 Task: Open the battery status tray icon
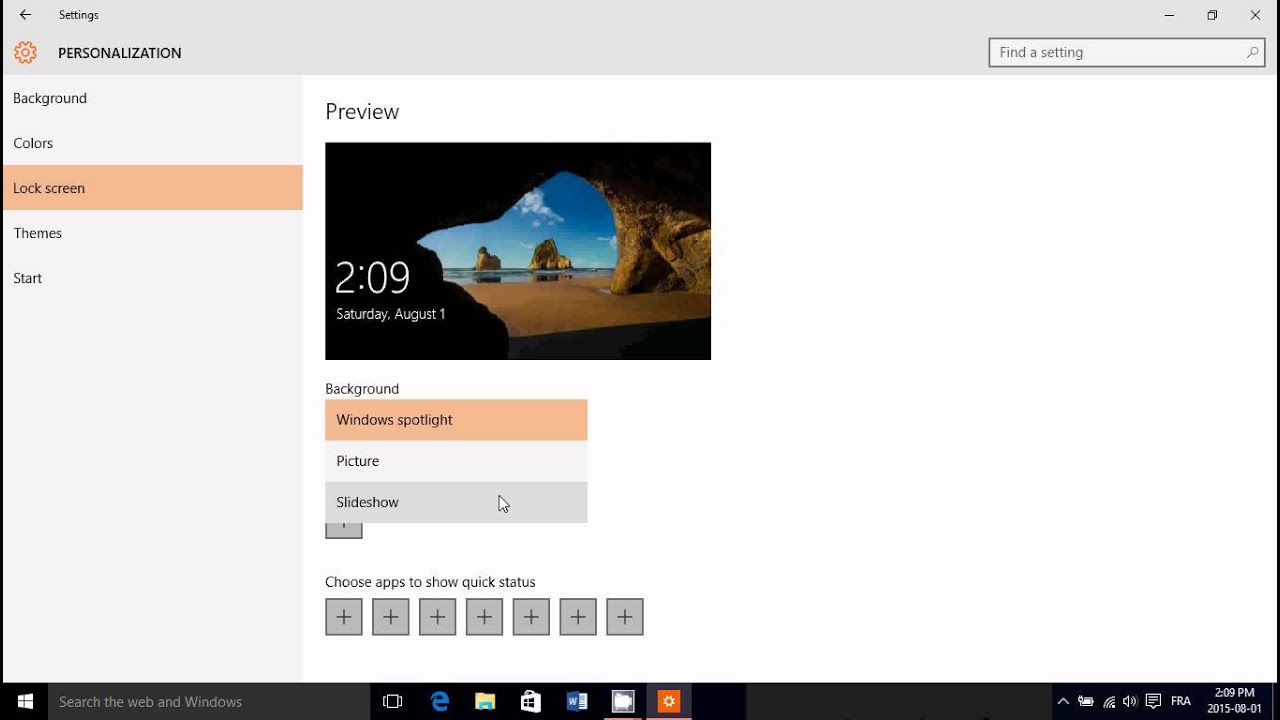click(1086, 702)
